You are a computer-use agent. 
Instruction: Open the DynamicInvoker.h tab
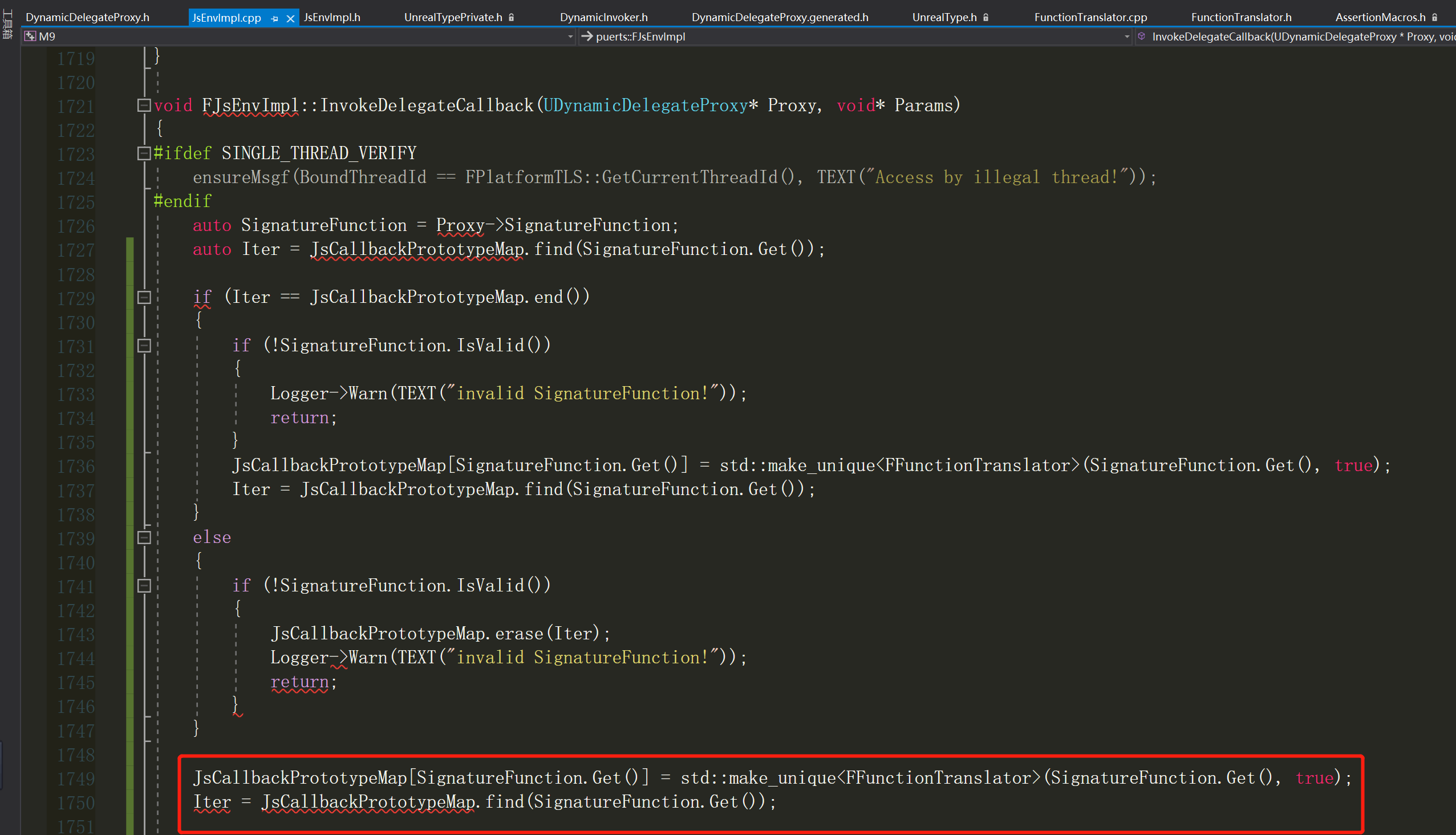604,17
